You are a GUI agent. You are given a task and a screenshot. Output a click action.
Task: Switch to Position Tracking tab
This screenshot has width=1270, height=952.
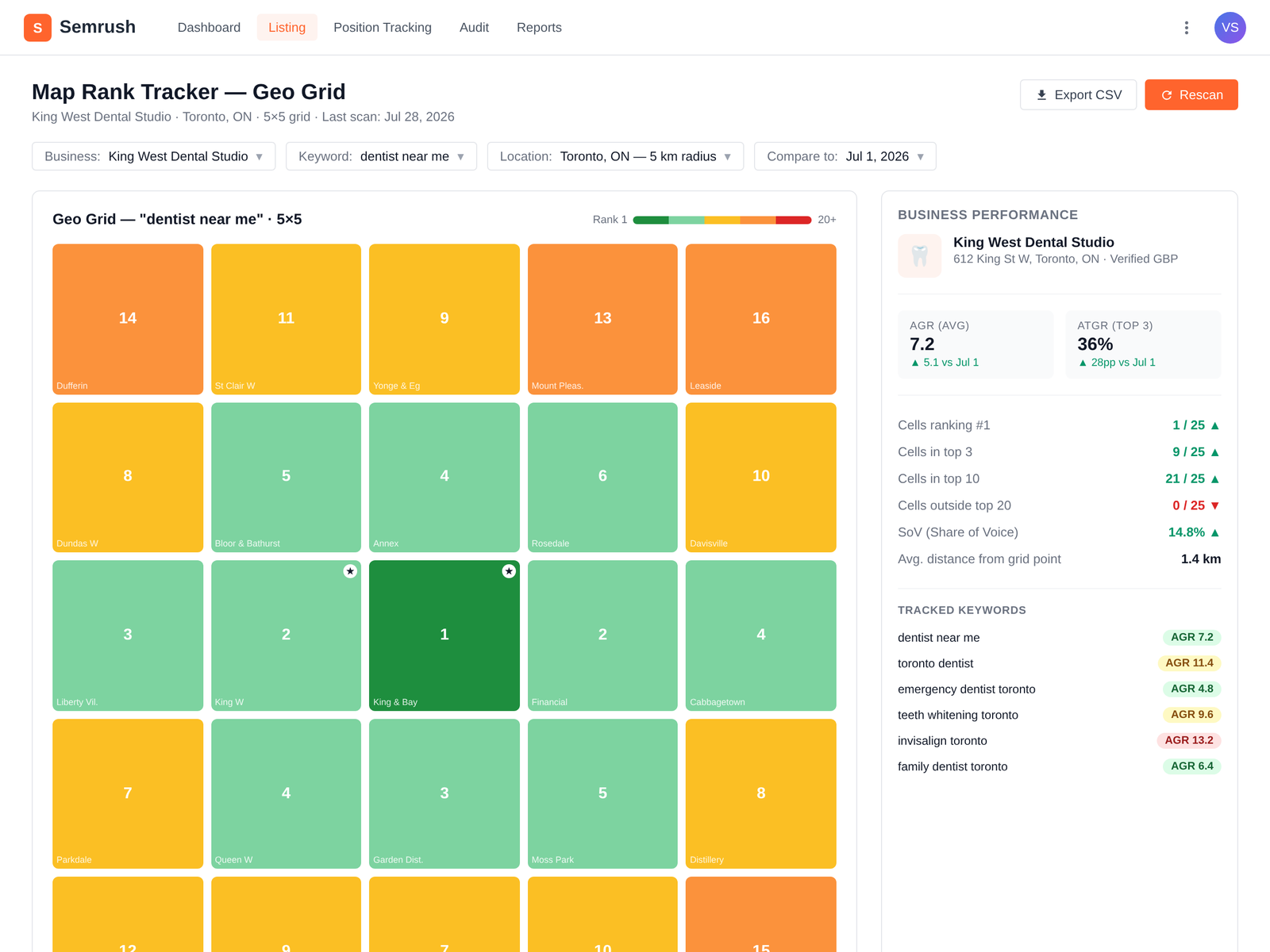tap(383, 28)
